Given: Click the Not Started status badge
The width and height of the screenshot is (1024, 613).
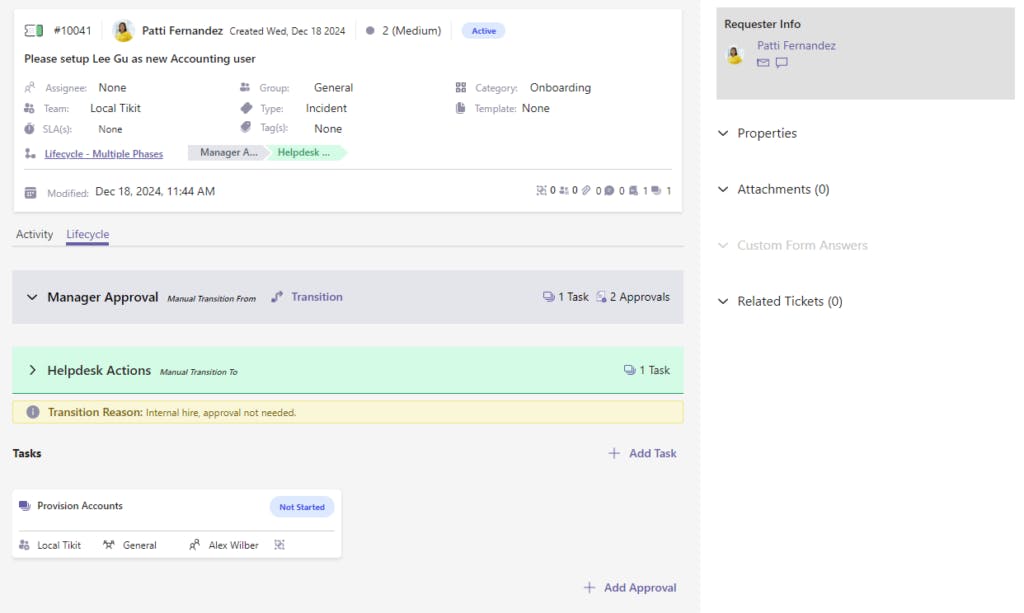Looking at the screenshot, I should 302,507.
